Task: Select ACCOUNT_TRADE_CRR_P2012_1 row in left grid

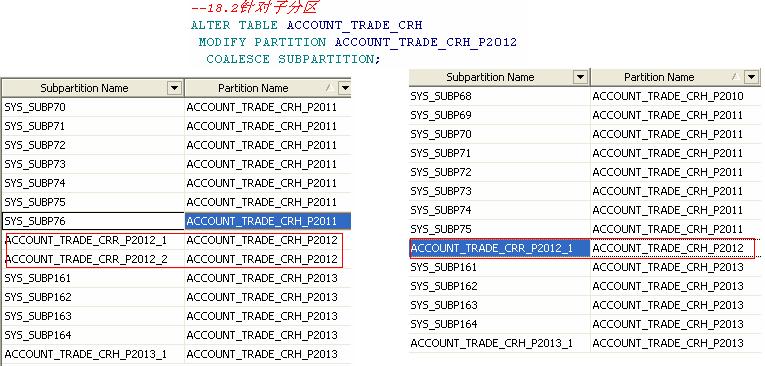Action: (176, 240)
